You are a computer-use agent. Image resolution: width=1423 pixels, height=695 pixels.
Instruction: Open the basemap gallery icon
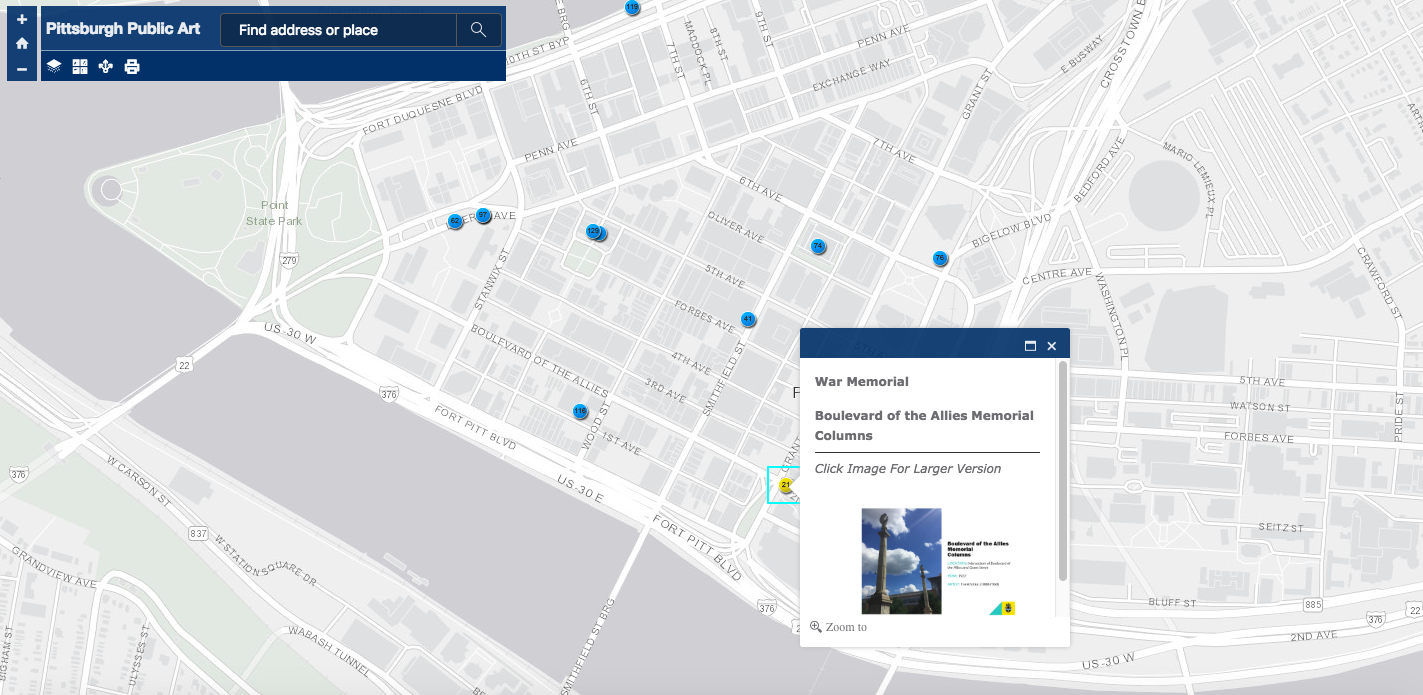80,67
